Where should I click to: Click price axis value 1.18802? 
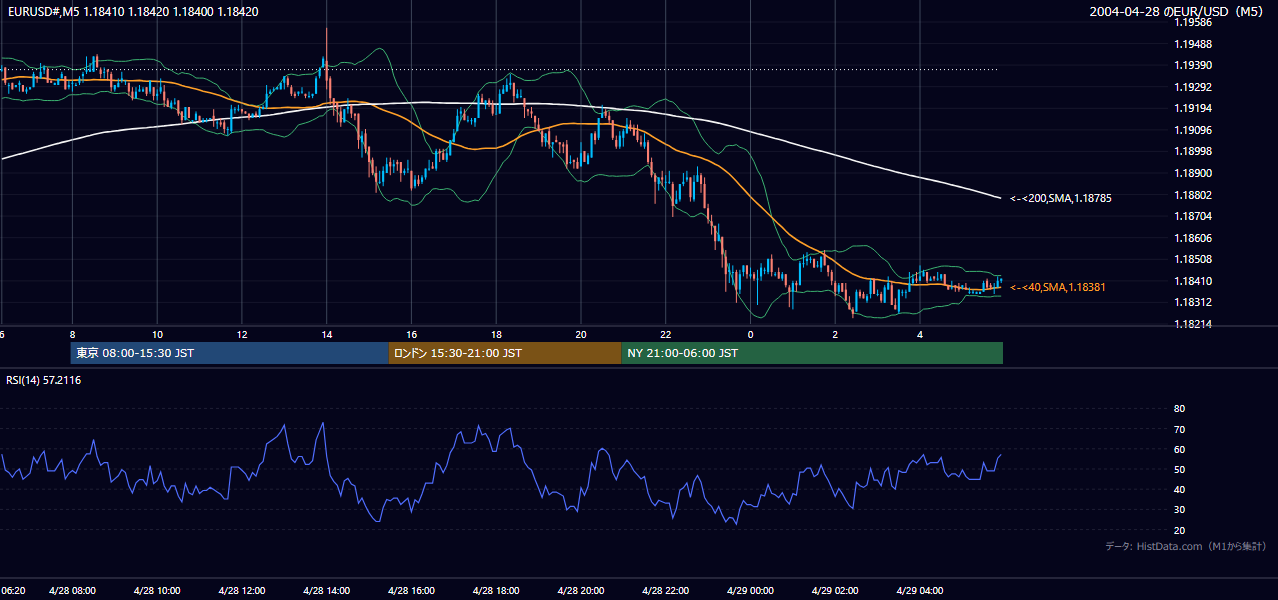(1193, 195)
